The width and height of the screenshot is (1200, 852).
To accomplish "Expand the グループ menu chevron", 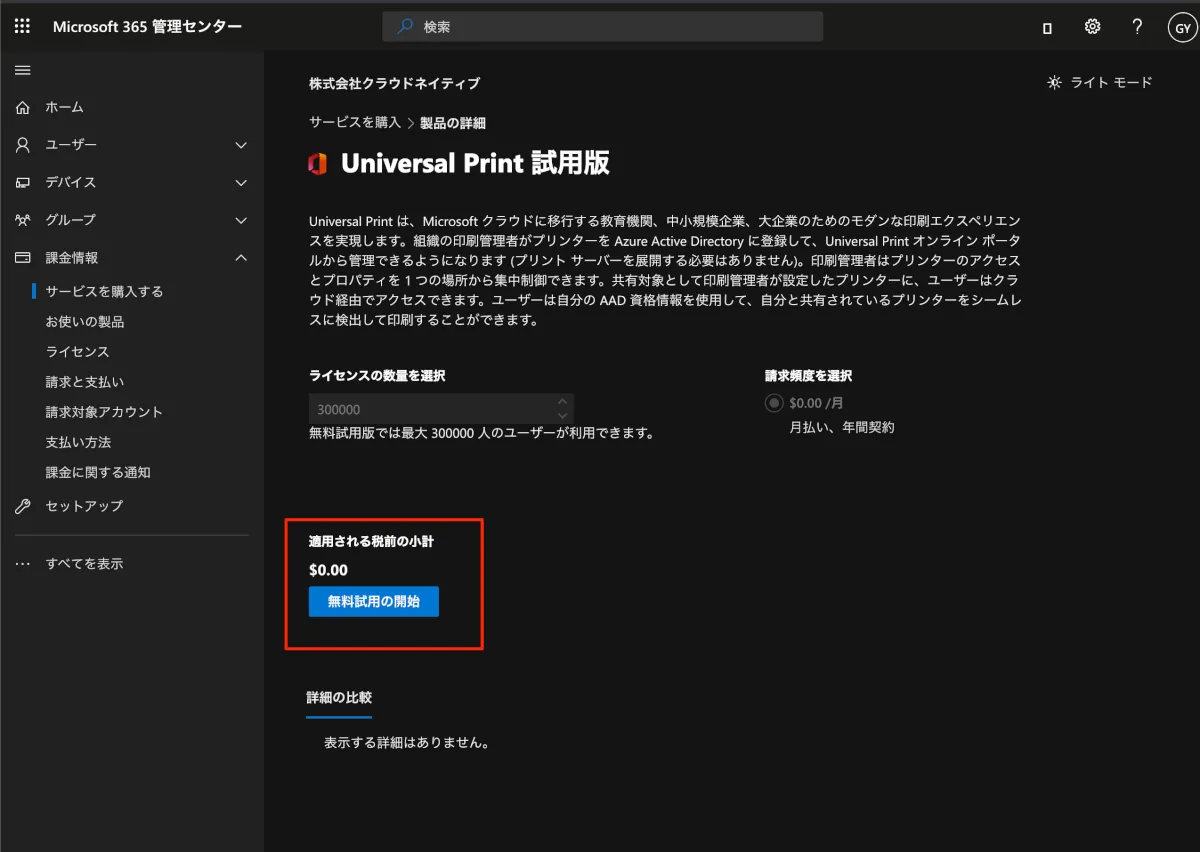I will (x=241, y=220).
